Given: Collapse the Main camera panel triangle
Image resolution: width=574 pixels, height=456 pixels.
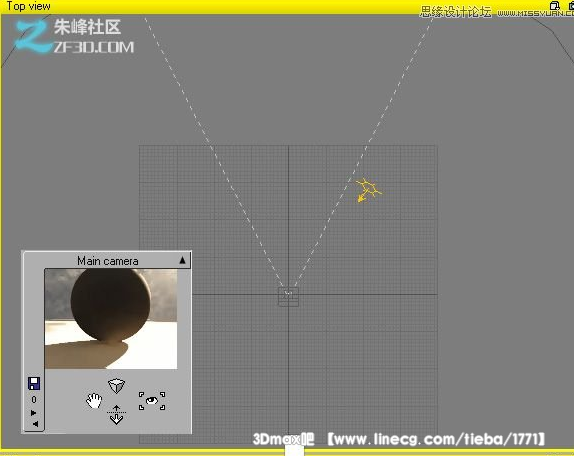Looking at the screenshot, I should pyautogui.click(x=182, y=260).
